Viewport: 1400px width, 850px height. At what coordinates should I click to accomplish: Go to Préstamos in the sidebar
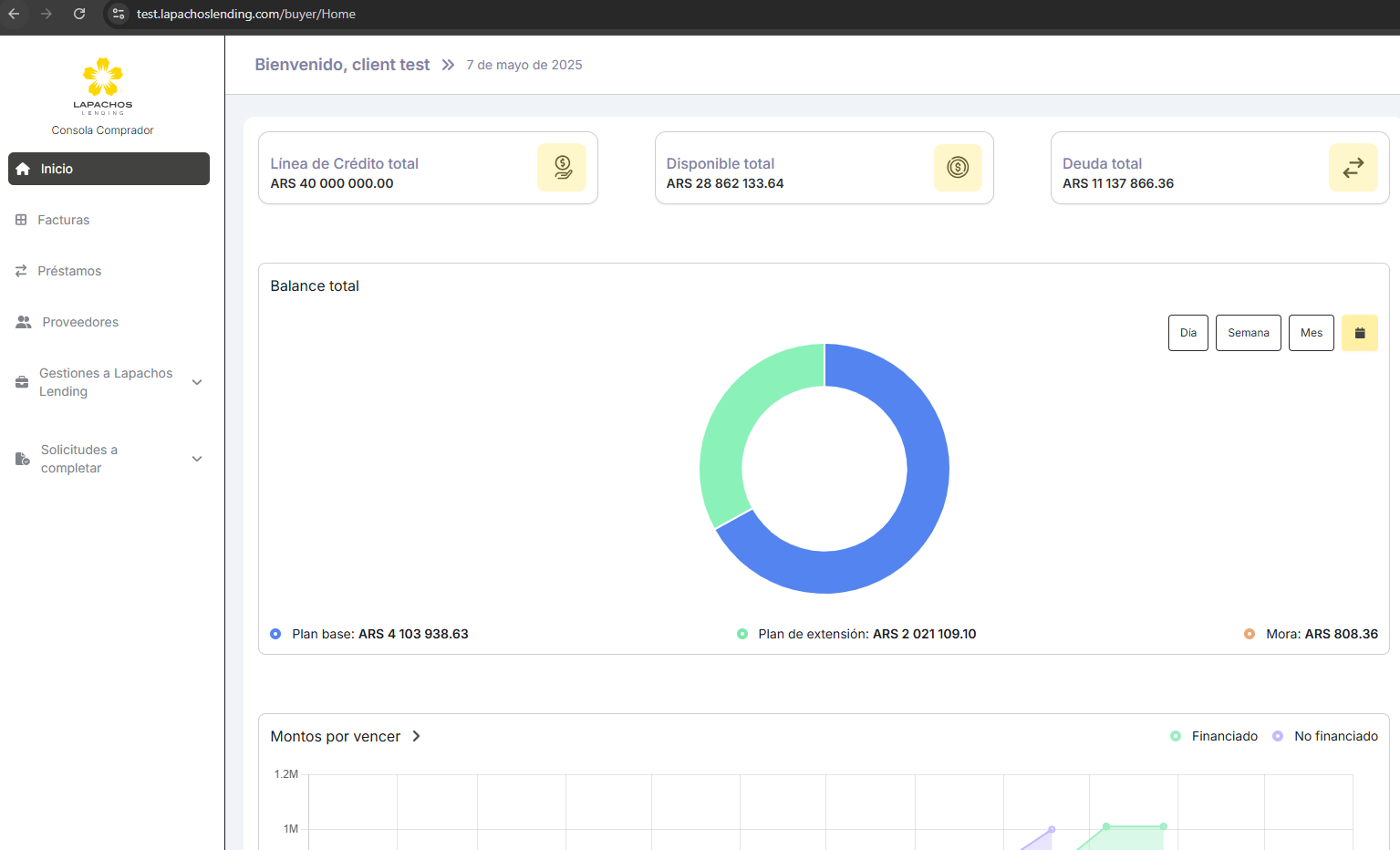pos(69,271)
